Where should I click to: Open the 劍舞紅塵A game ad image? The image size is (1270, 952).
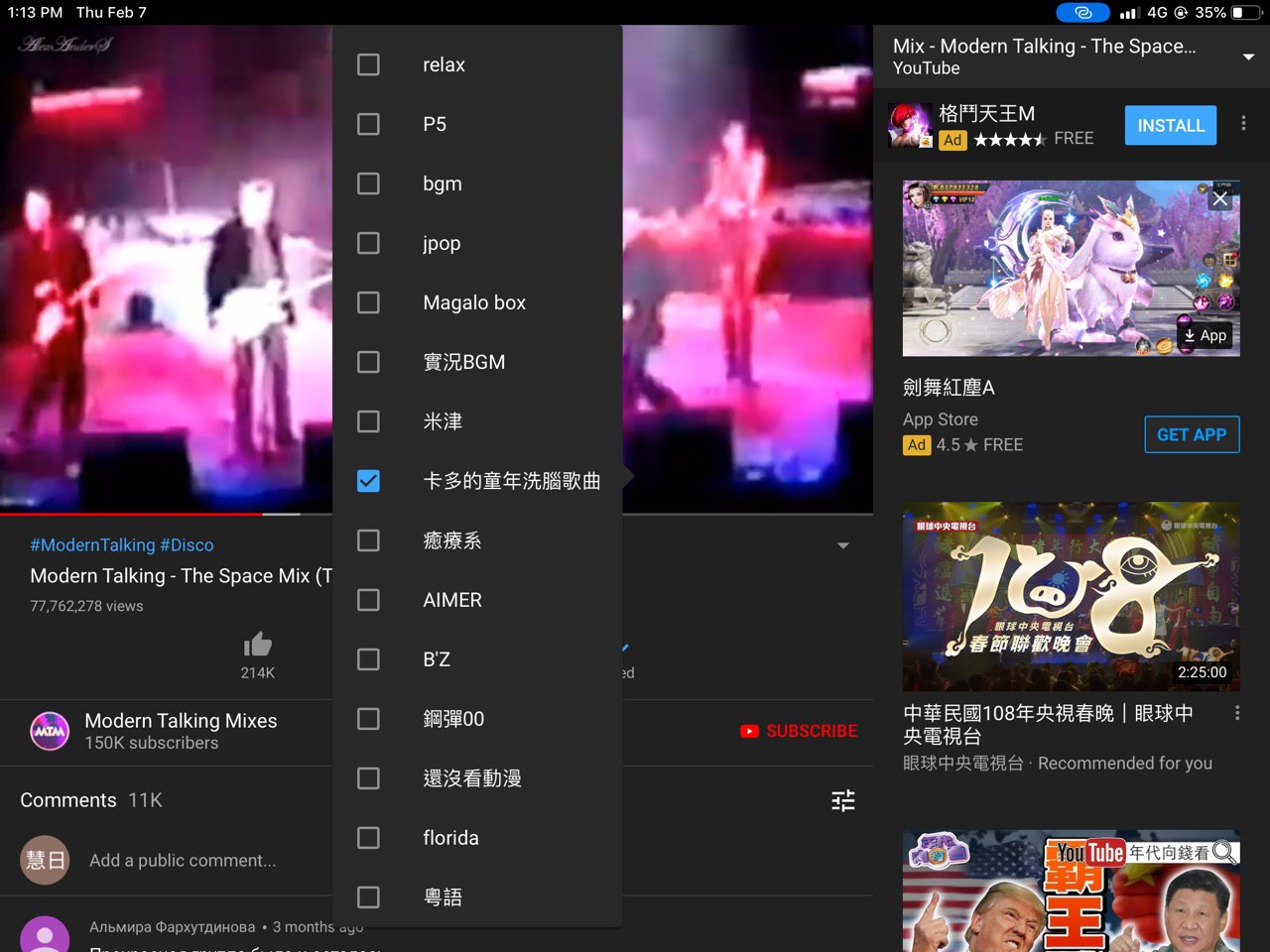click(1071, 268)
